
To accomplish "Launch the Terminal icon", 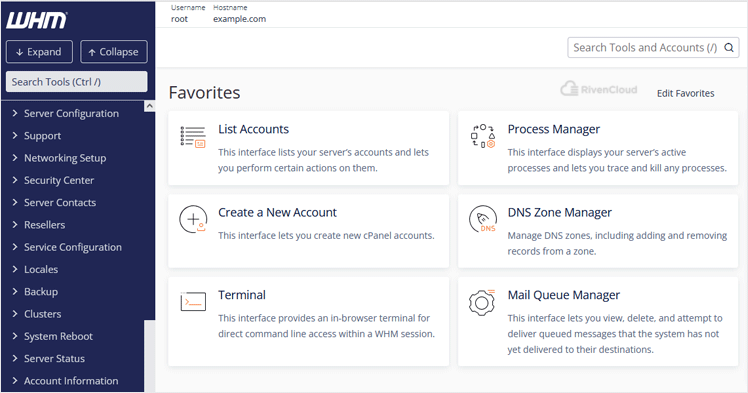I will point(193,301).
